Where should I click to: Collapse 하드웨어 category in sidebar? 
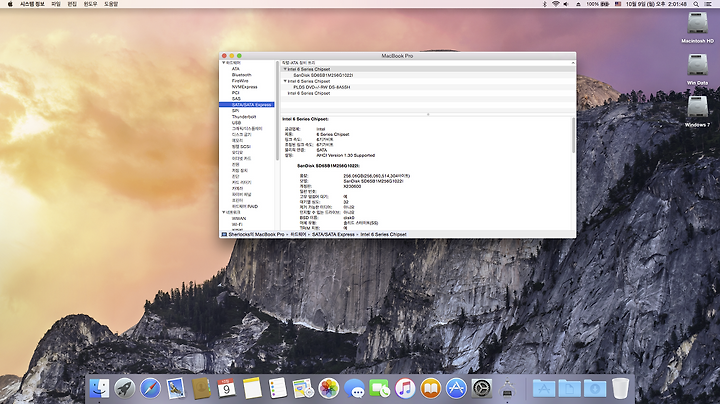224,62
